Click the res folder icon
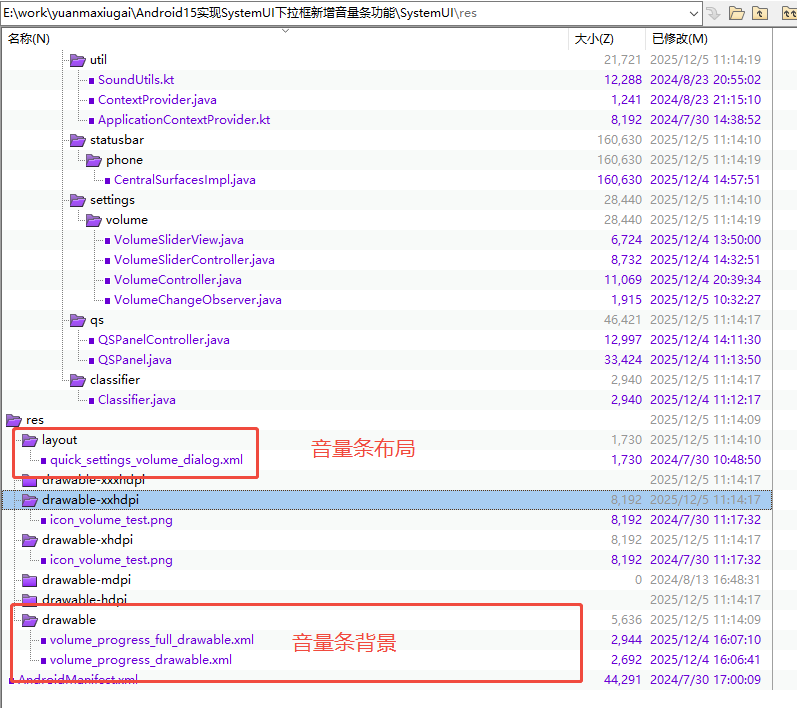The image size is (797, 708). click(x=14, y=420)
